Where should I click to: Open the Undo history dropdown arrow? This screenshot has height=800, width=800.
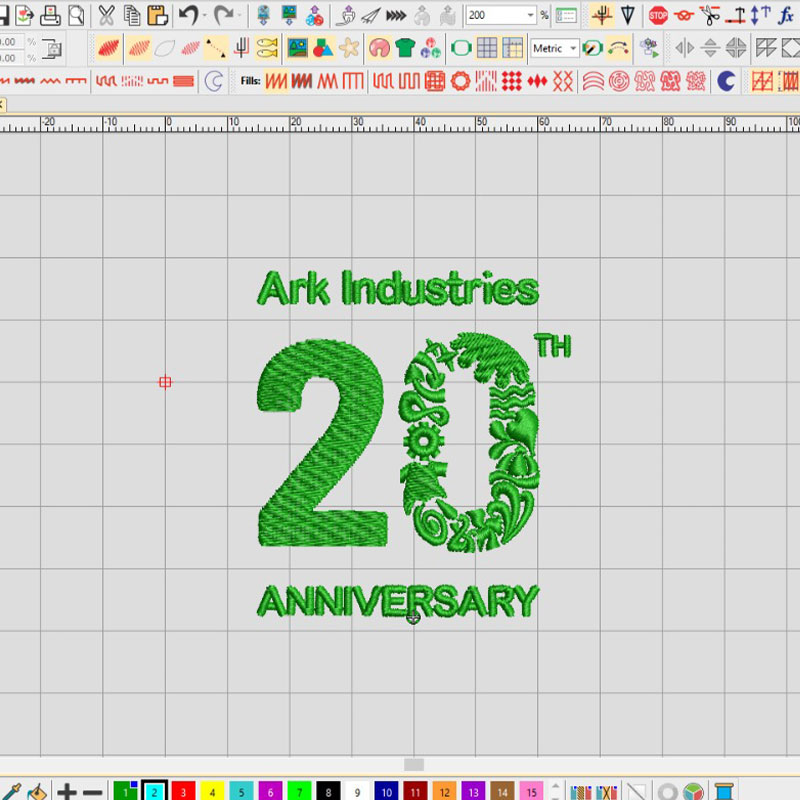click(205, 15)
